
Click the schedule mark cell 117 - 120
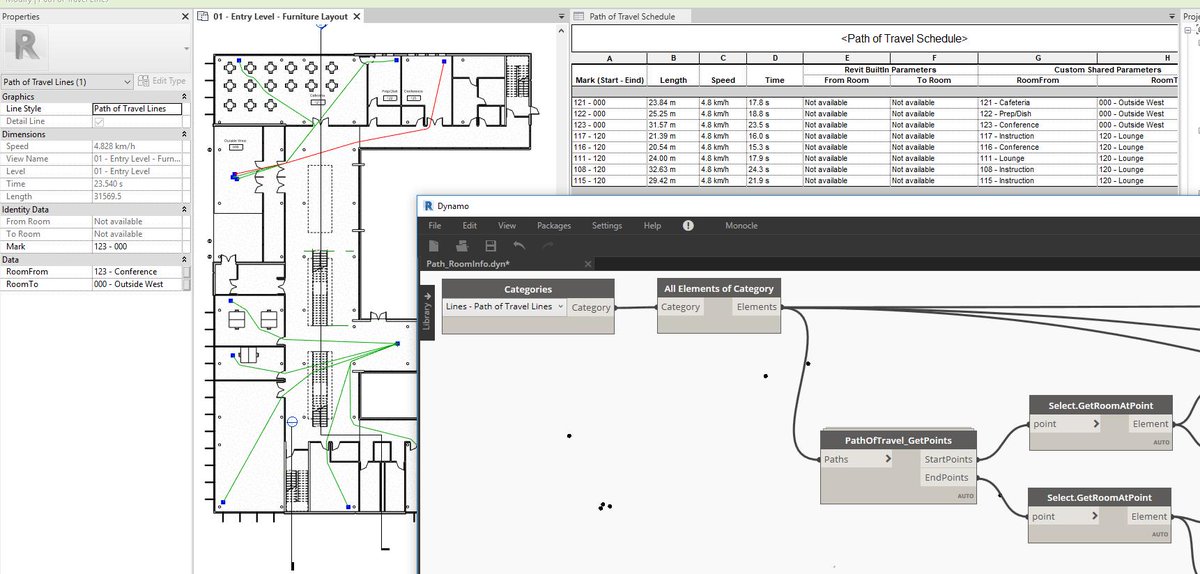coord(608,135)
